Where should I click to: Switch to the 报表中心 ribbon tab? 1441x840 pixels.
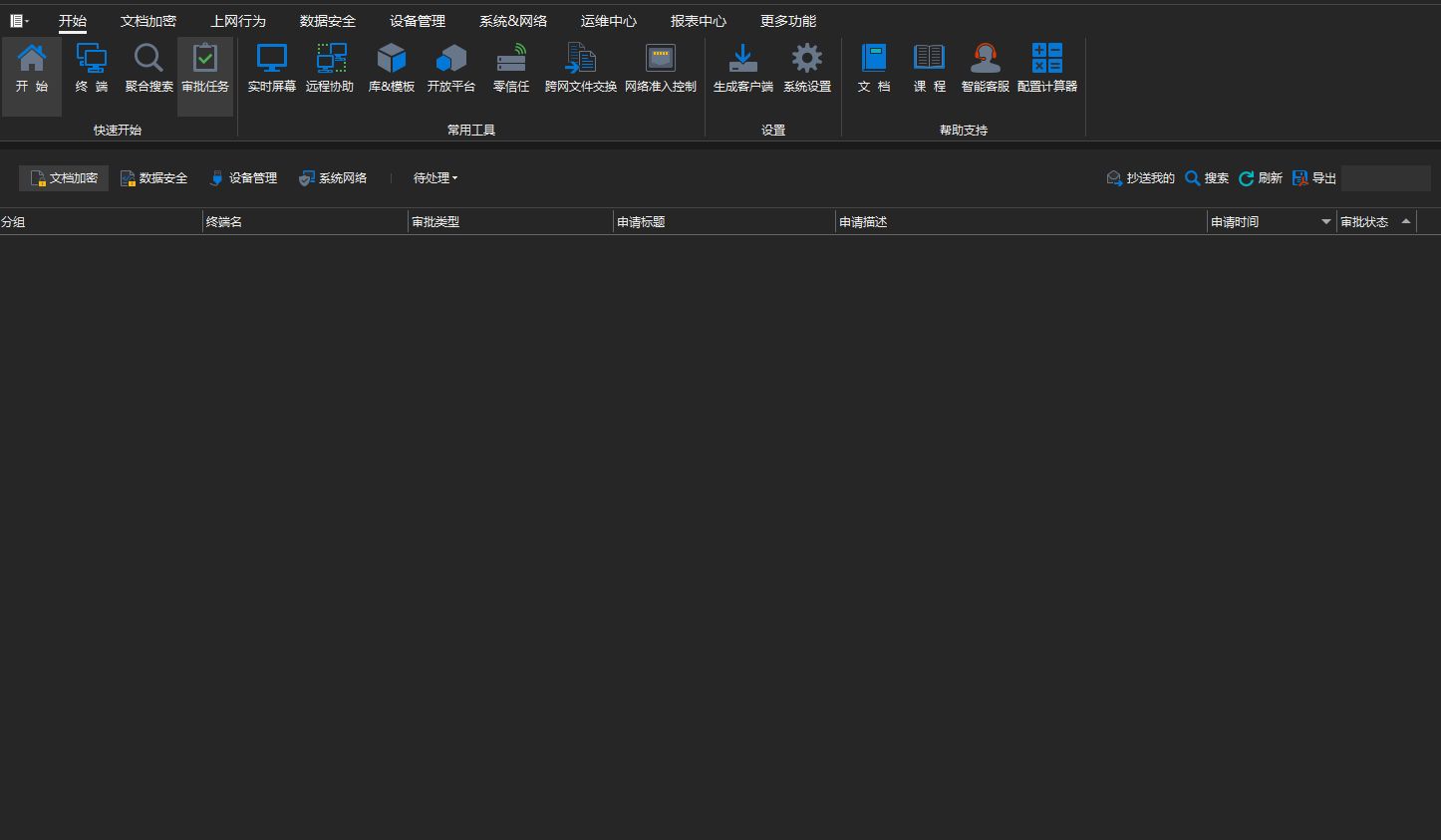click(699, 21)
